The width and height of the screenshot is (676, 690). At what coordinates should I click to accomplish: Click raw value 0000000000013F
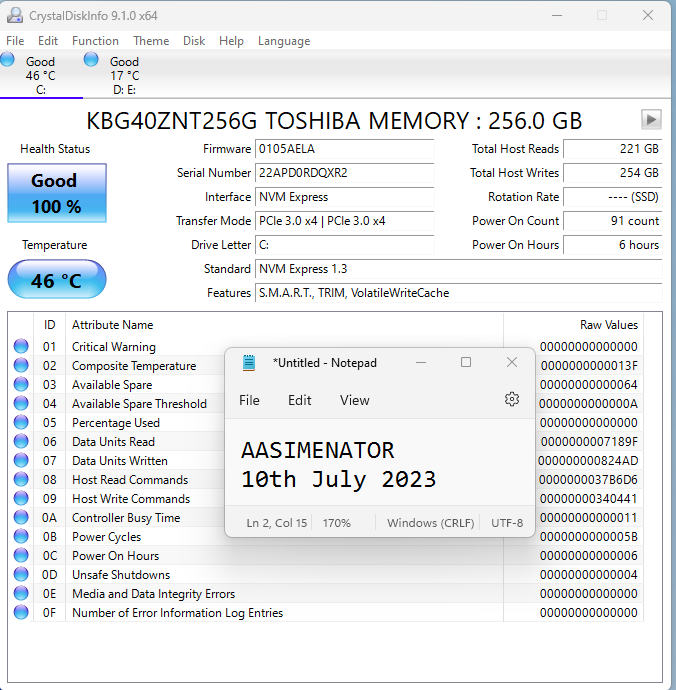[589, 366]
